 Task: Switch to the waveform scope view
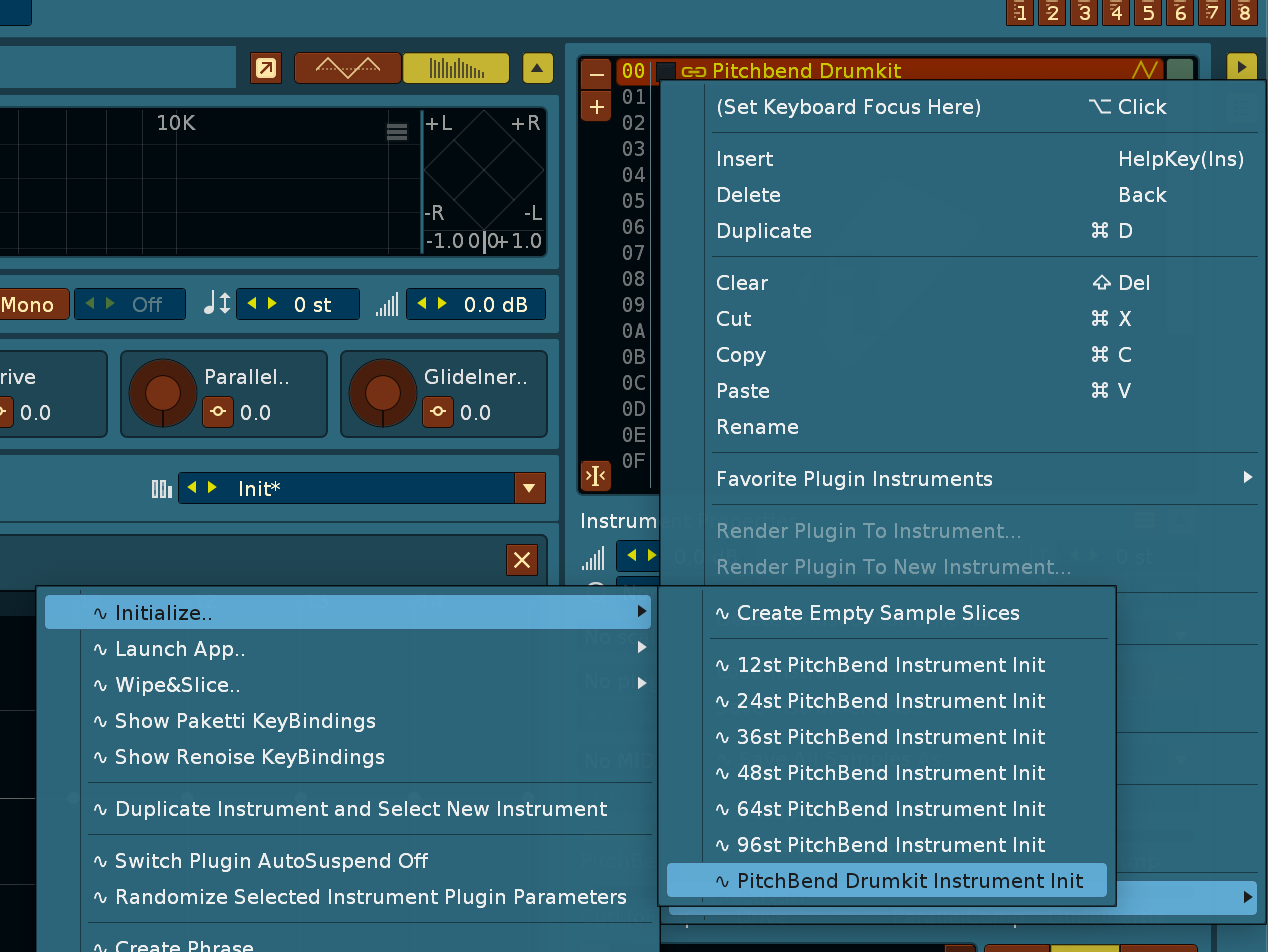347,68
